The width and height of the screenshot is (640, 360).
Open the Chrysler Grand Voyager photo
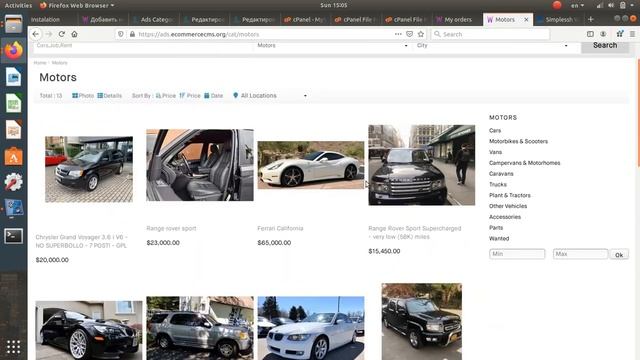click(89, 169)
